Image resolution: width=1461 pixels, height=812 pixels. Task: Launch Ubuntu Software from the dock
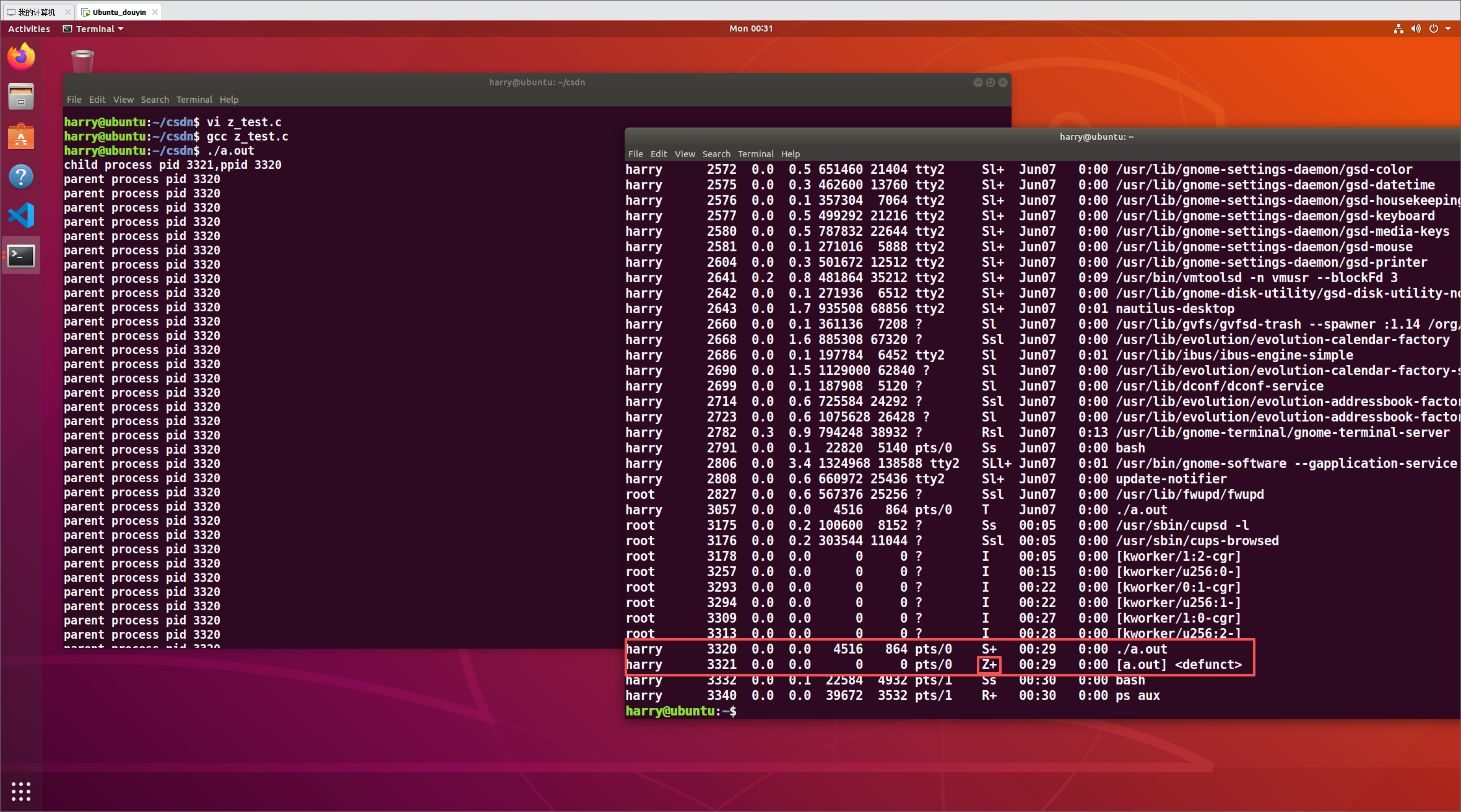click(x=21, y=137)
